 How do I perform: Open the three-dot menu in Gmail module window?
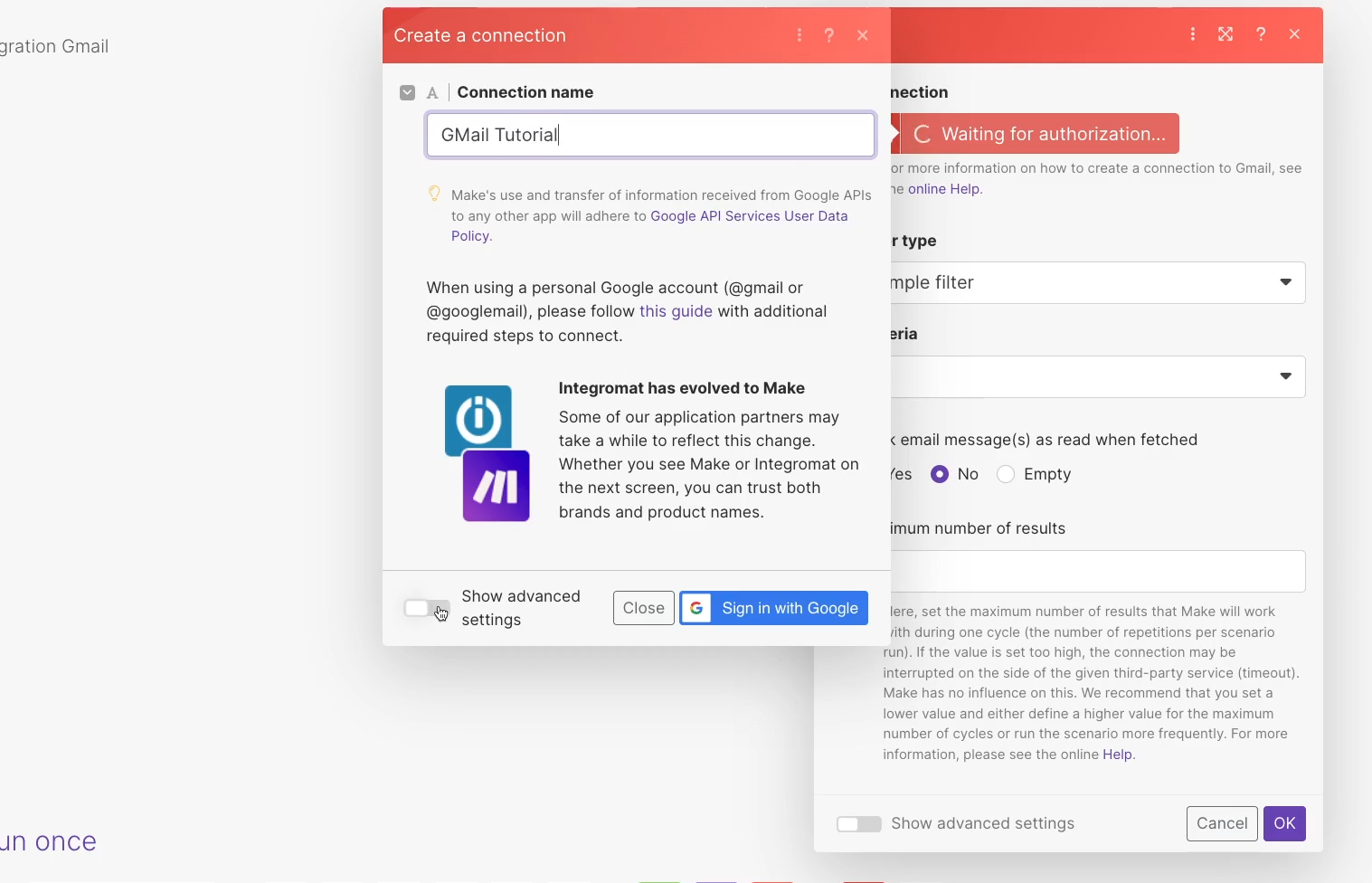1193,34
